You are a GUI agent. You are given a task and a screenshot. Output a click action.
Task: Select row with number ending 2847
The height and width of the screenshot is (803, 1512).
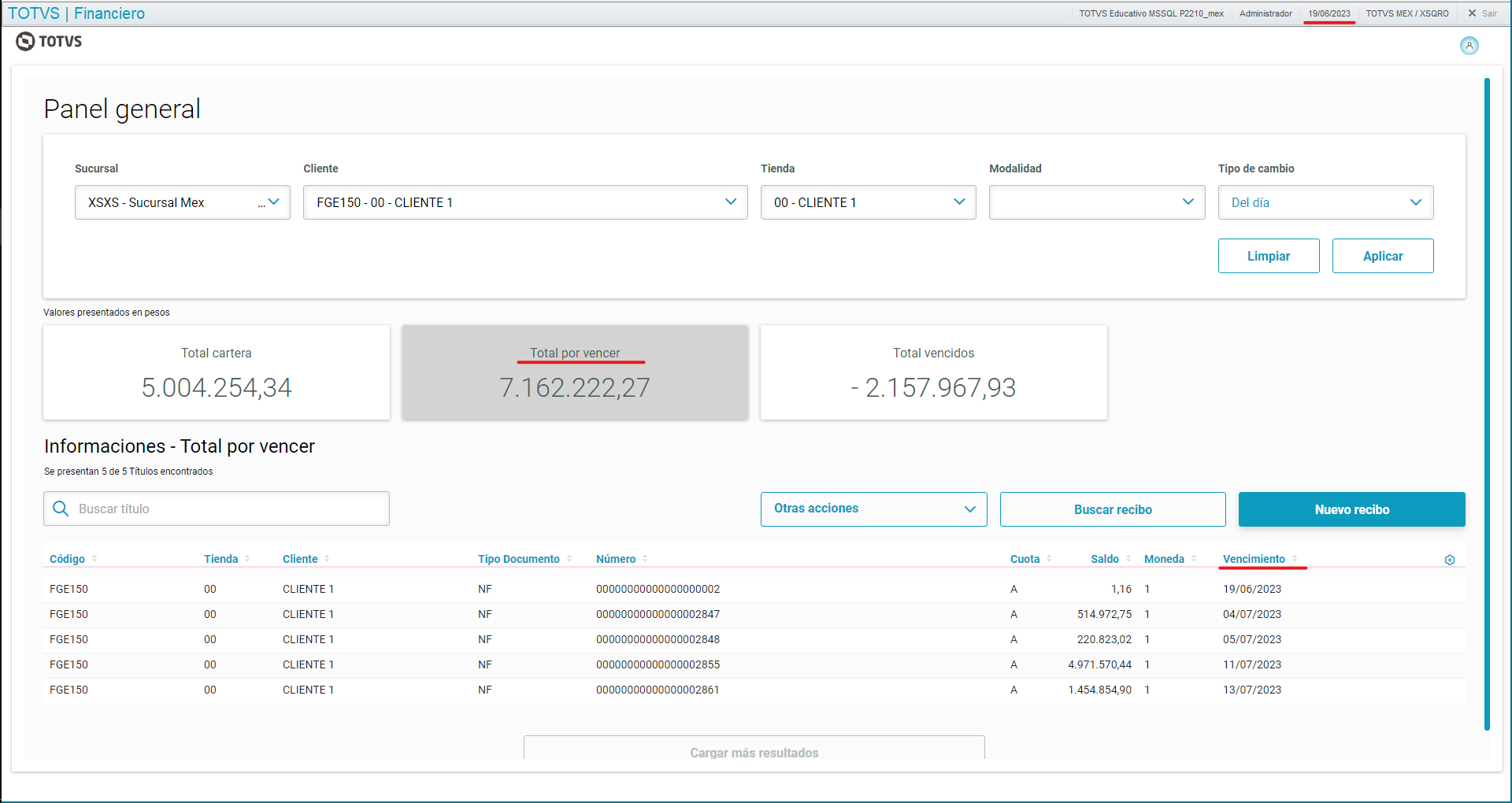pyautogui.click(x=754, y=614)
